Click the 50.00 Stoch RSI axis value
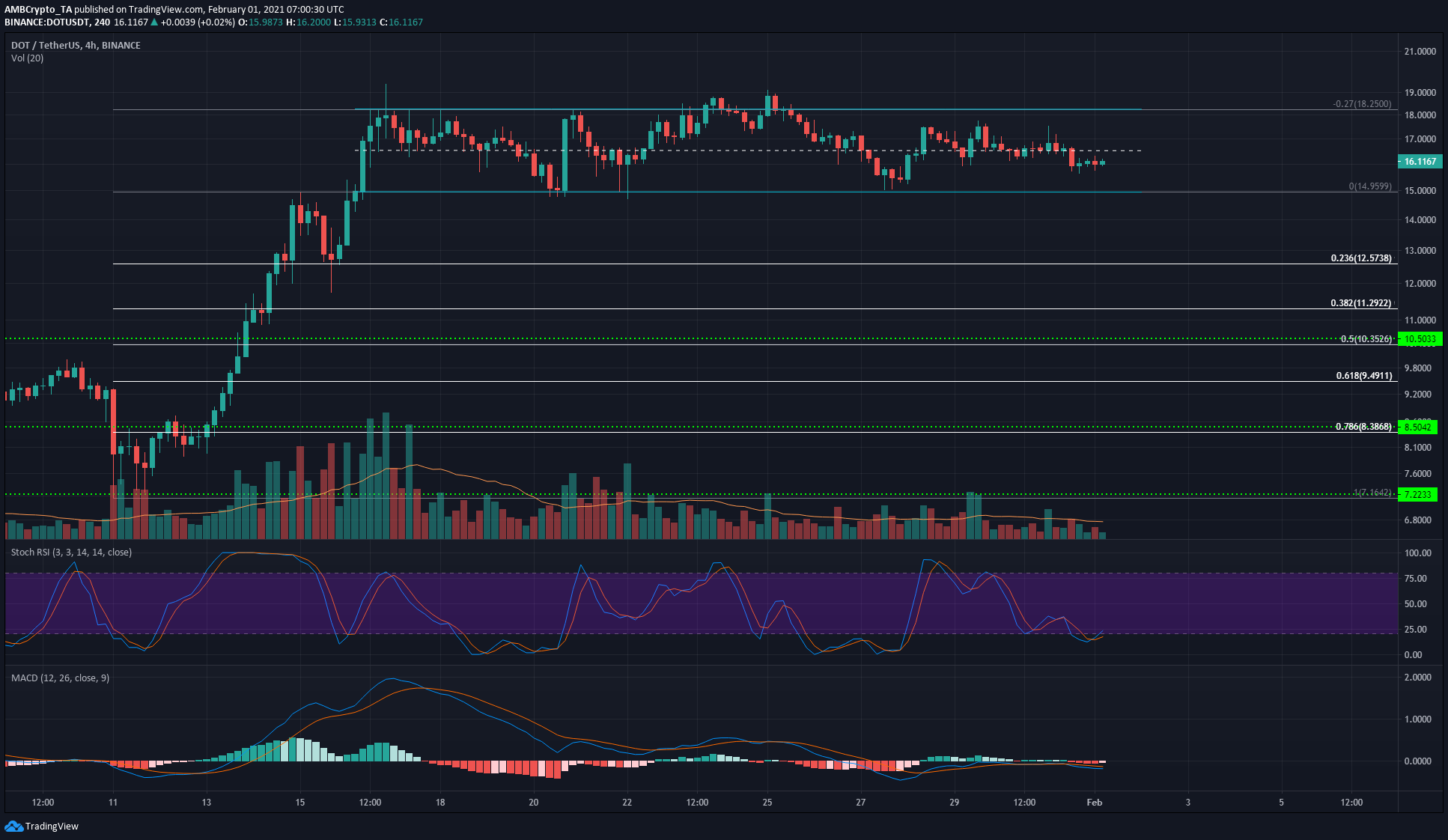 [x=1415, y=604]
